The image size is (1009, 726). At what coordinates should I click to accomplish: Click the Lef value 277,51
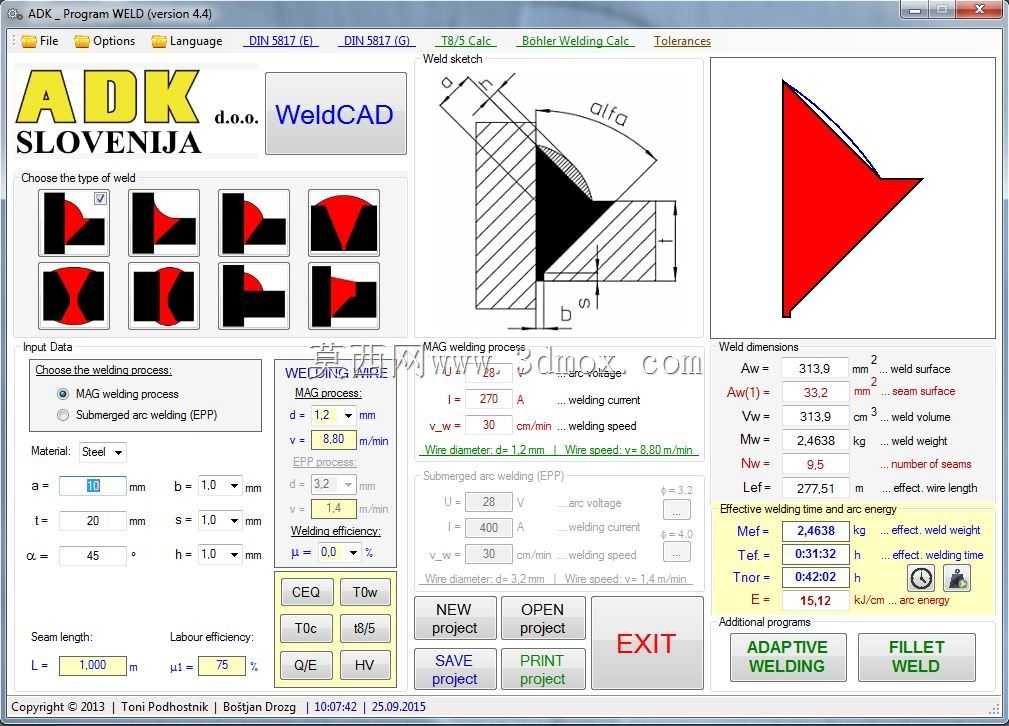pos(815,489)
